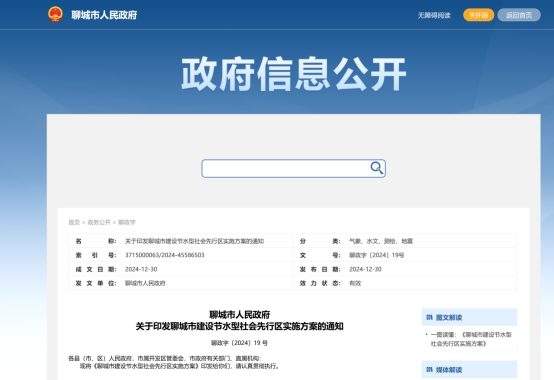Screen dimensions: 554x380
Task: Click the magnifying glass search icon
Action: point(377,168)
